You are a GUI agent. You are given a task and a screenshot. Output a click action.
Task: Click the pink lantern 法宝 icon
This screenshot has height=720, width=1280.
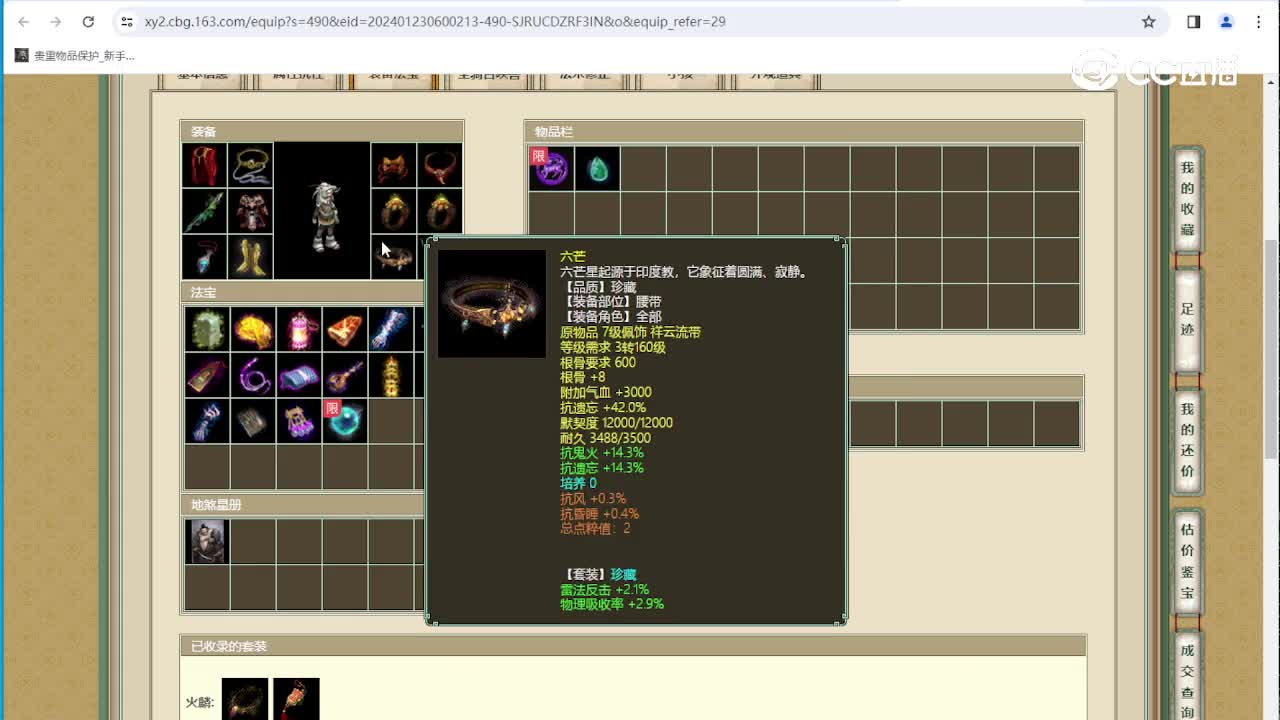pyautogui.click(x=299, y=329)
